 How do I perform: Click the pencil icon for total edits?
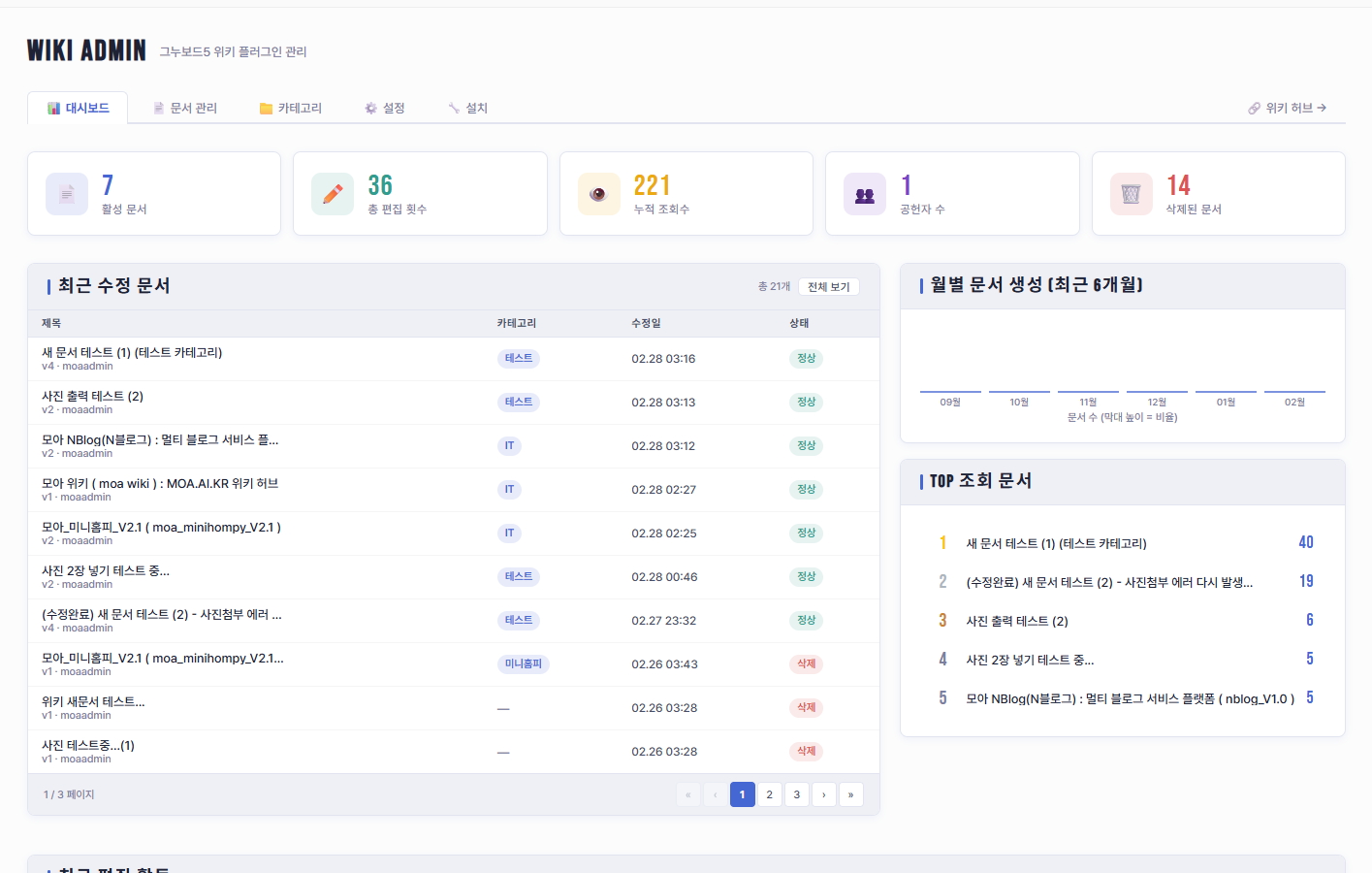pos(333,194)
